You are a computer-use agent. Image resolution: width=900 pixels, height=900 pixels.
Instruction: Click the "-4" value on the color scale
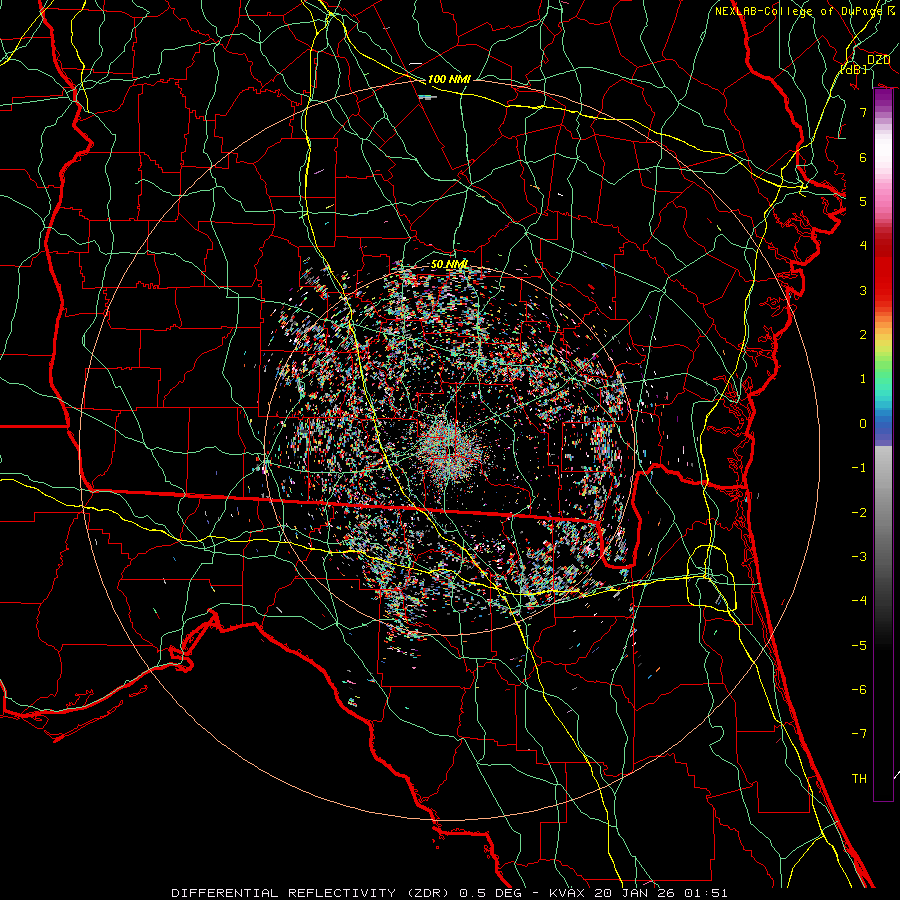[859, 601]
